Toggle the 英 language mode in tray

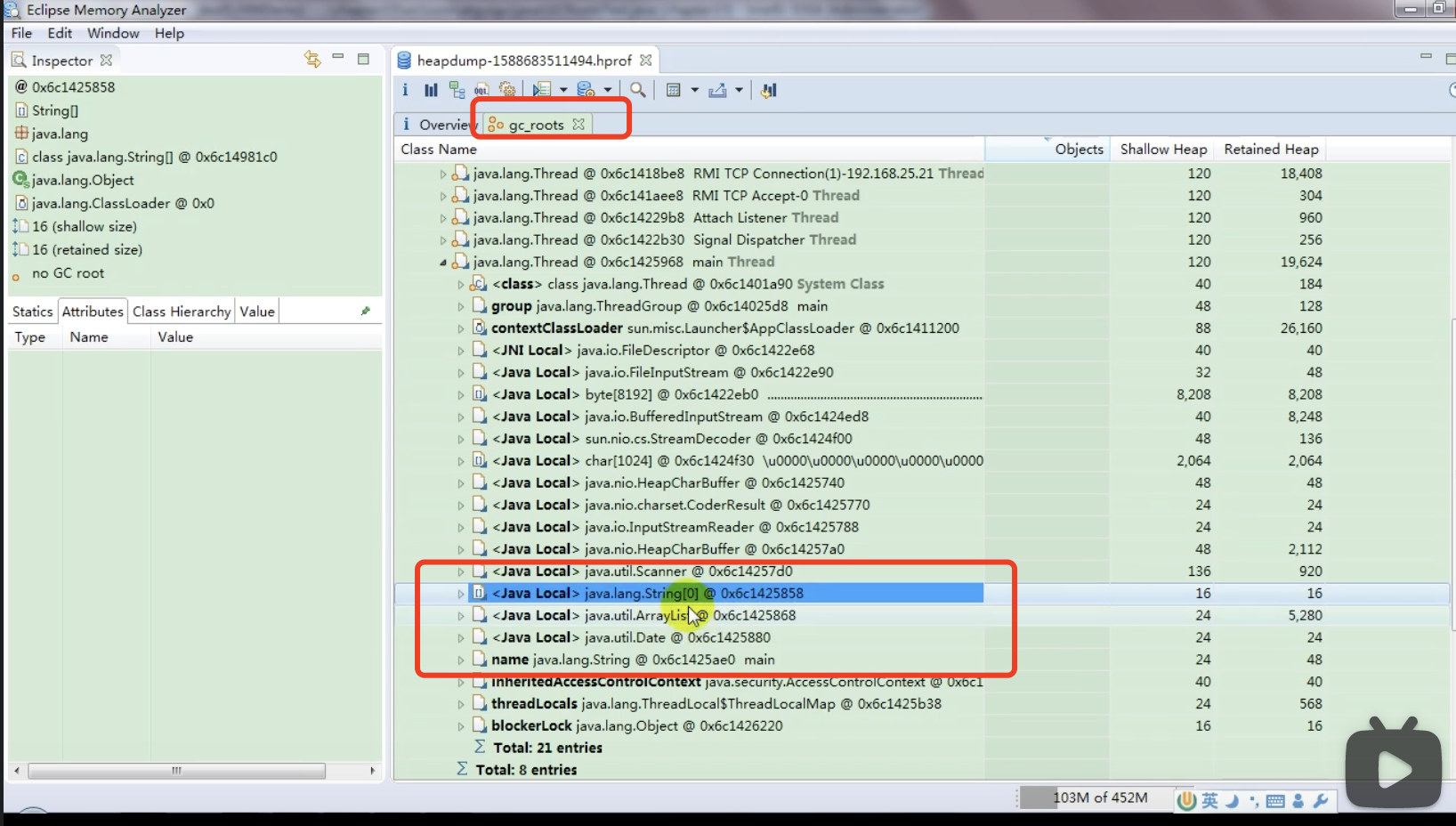tap(1210, 800)
